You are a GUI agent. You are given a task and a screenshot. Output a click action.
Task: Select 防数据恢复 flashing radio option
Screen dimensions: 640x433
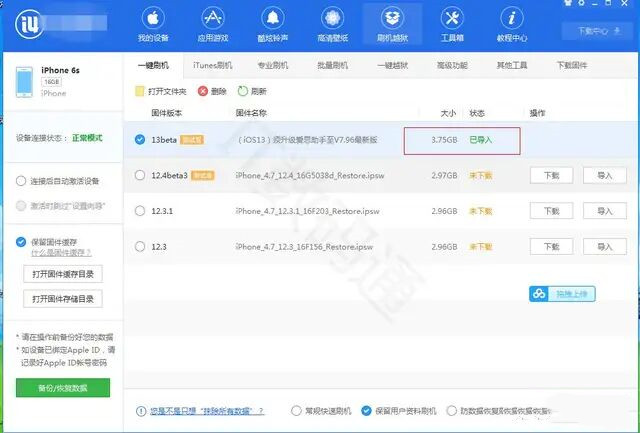[451, 411]
